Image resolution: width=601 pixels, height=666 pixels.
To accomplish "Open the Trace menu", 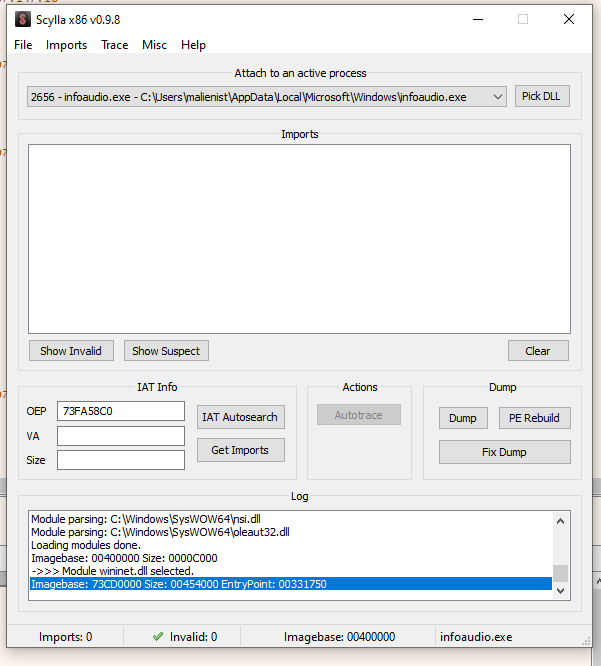I will (x=114, y=45).
